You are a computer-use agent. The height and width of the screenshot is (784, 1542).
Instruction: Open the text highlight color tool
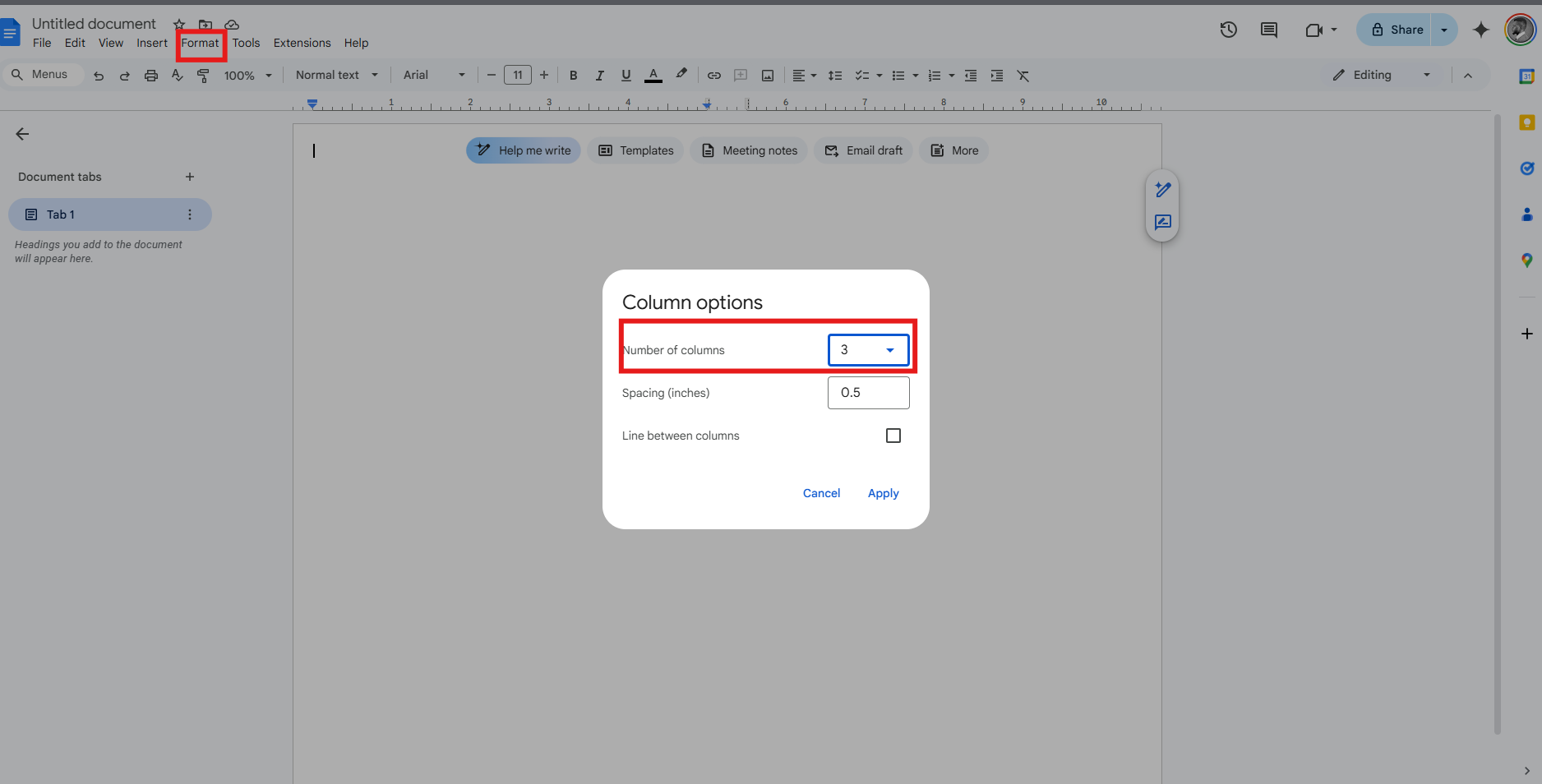click(681, 75)
